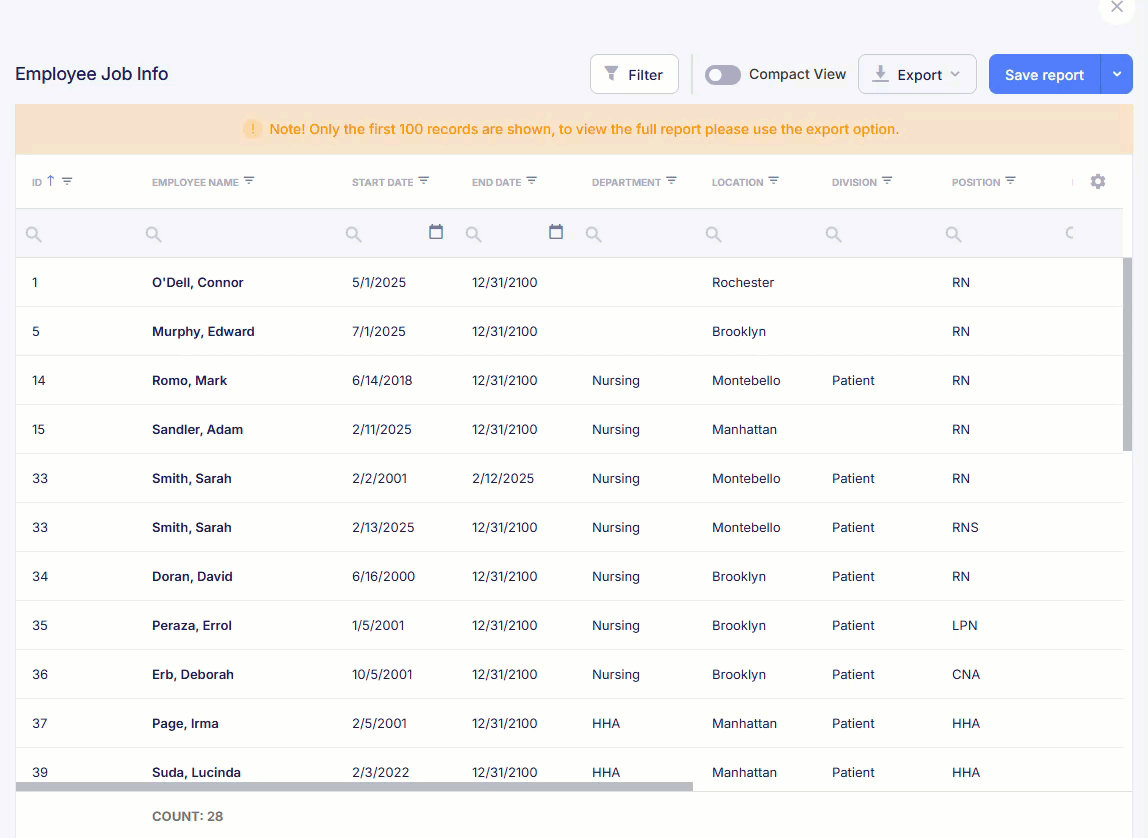Image resolution: width=1148 pixels, height=838 pixels.
Task: Open Department column filter icon
Action: click(671, 181)
